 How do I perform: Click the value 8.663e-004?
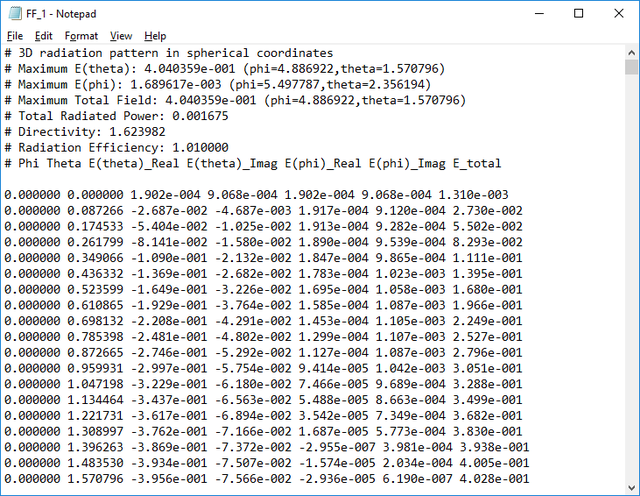410,400
